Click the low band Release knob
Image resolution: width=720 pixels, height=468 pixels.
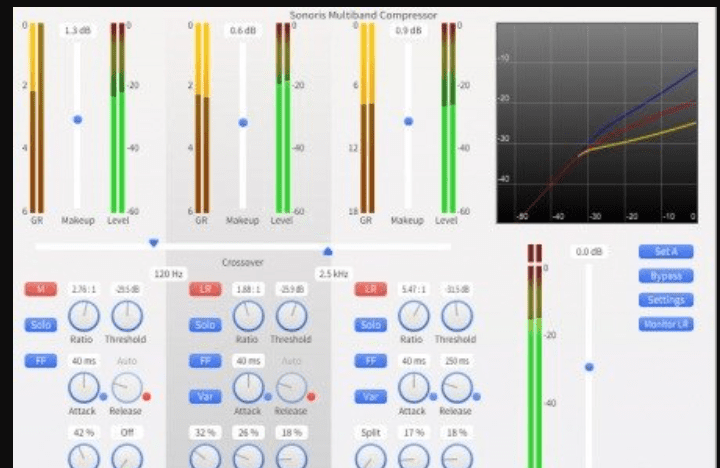(127, 387)
